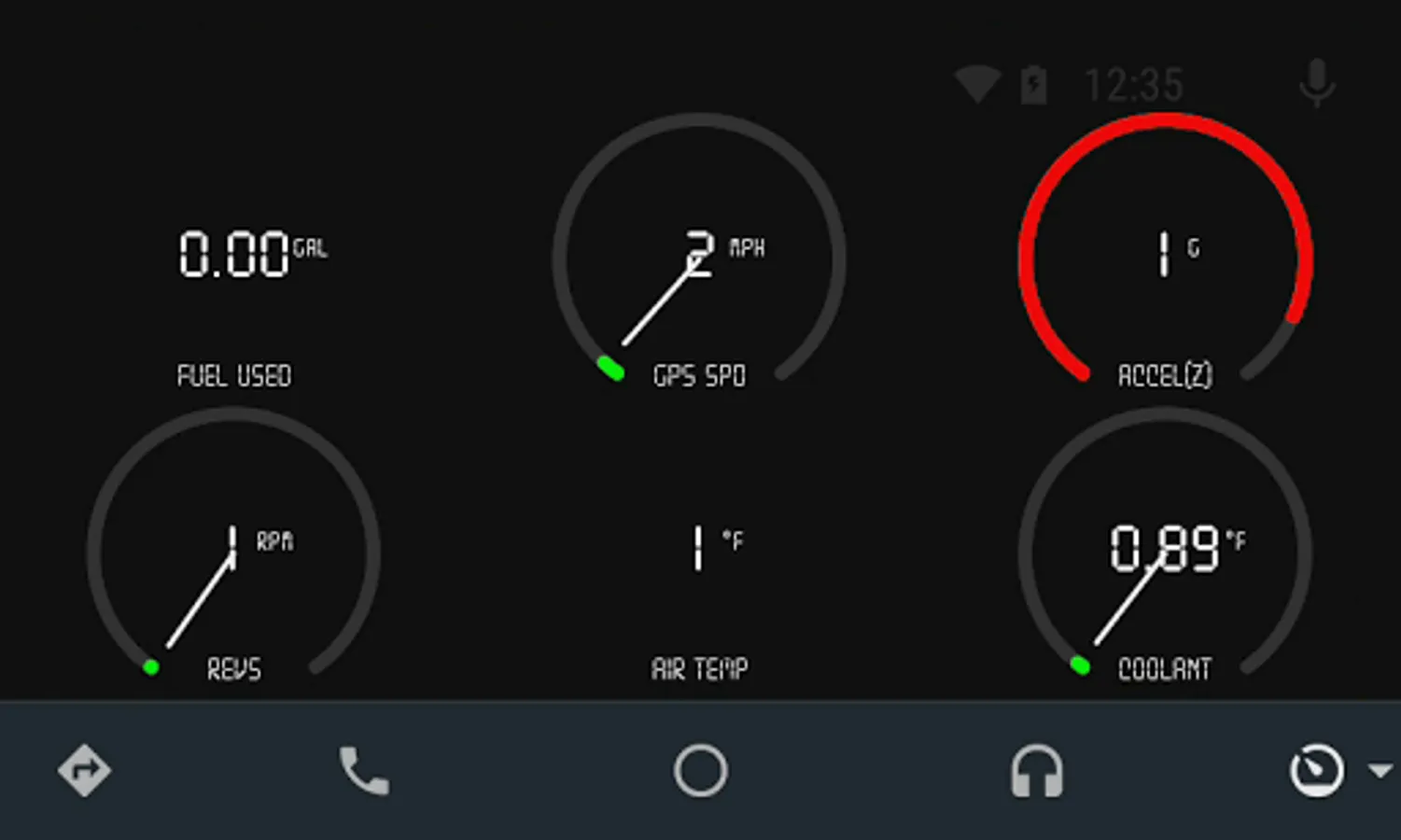Tap the 12:35 clock display
The image size is (1401, 840).
point(1133,85)
